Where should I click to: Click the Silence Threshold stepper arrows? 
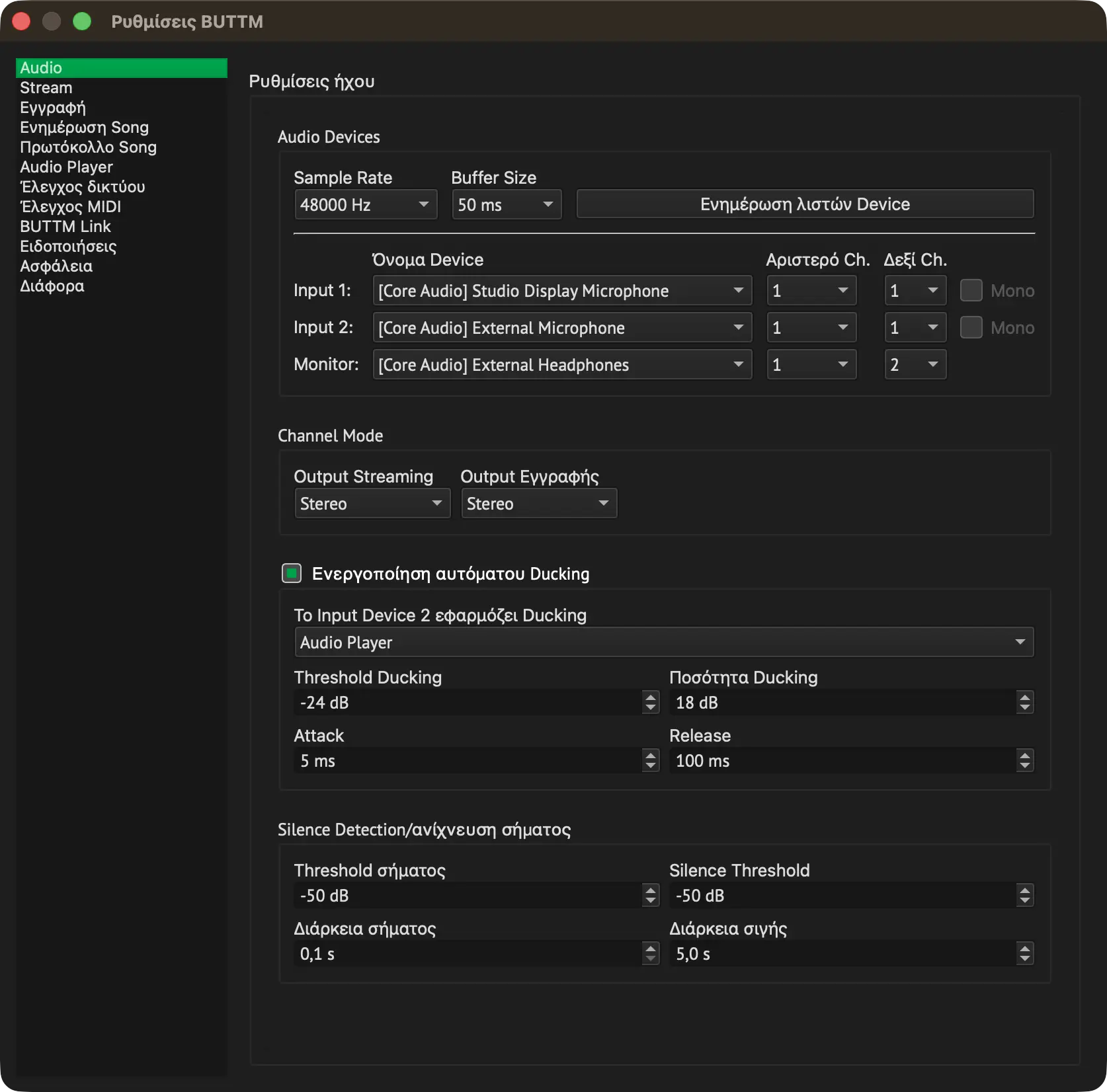[1025, 896]
